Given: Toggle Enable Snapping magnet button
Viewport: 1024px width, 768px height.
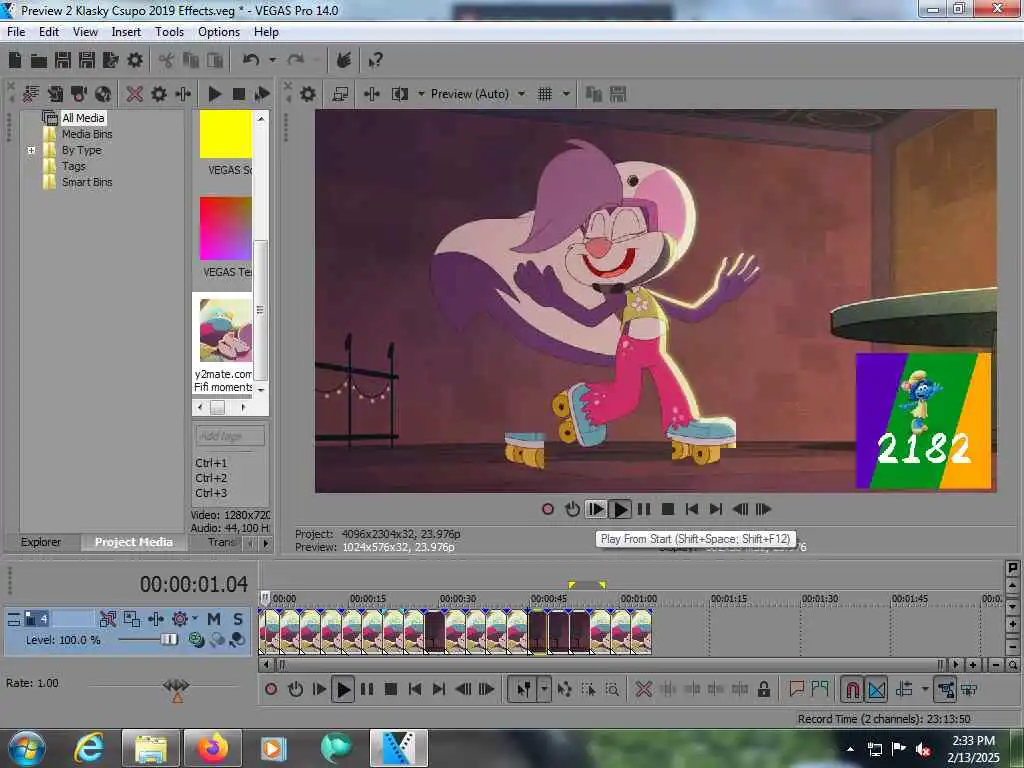Looking at the screenshot, I should click(x=852, y=690).
